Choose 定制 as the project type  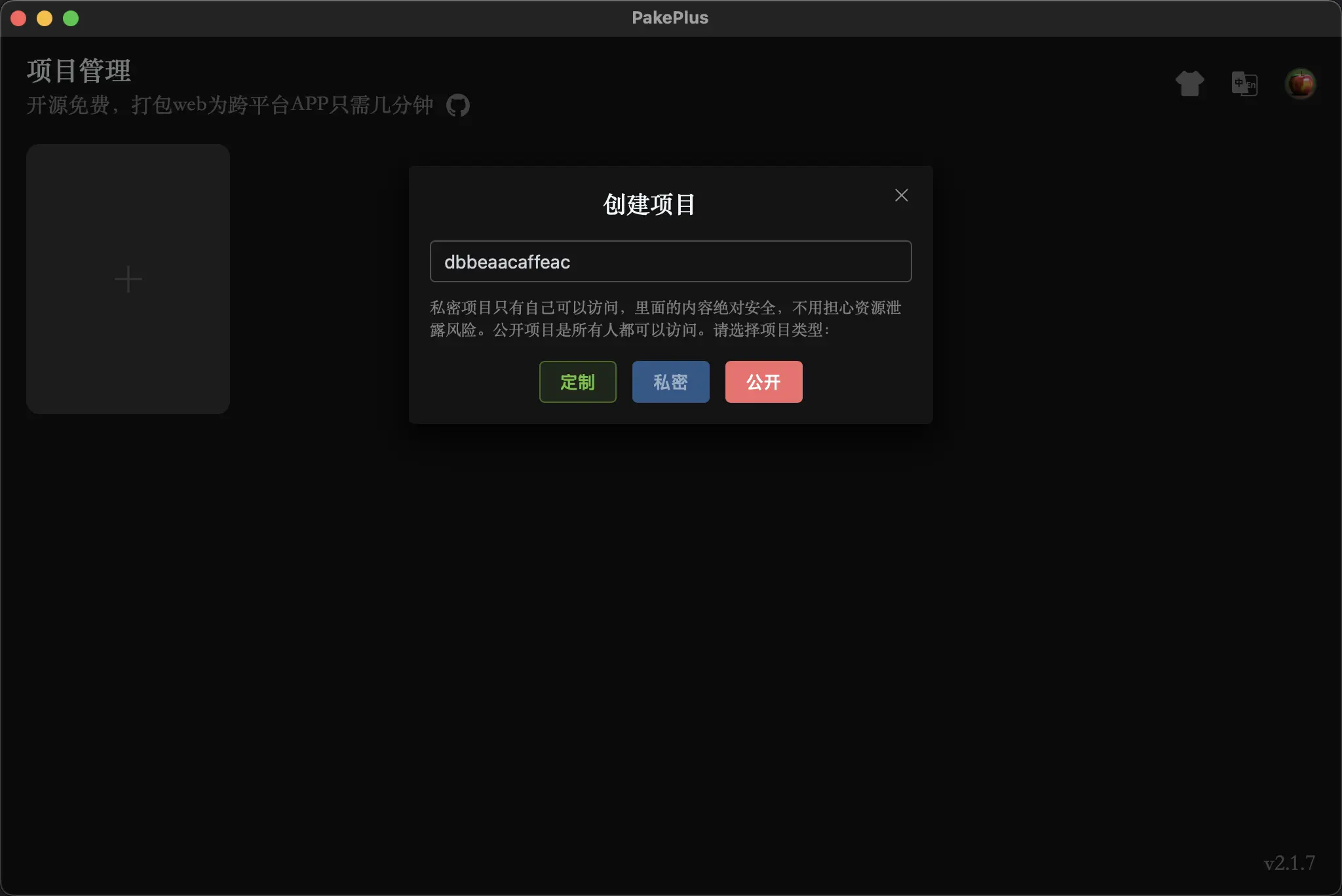tap(577, 382)
